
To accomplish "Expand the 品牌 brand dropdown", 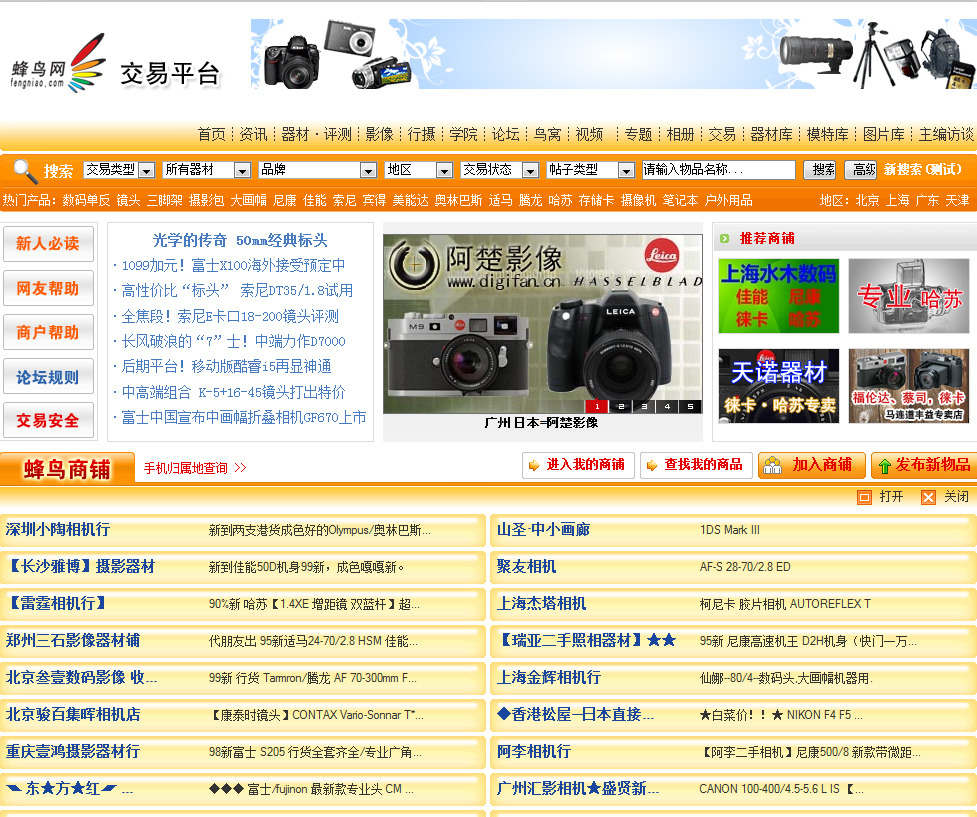I will tap(318, 170).
